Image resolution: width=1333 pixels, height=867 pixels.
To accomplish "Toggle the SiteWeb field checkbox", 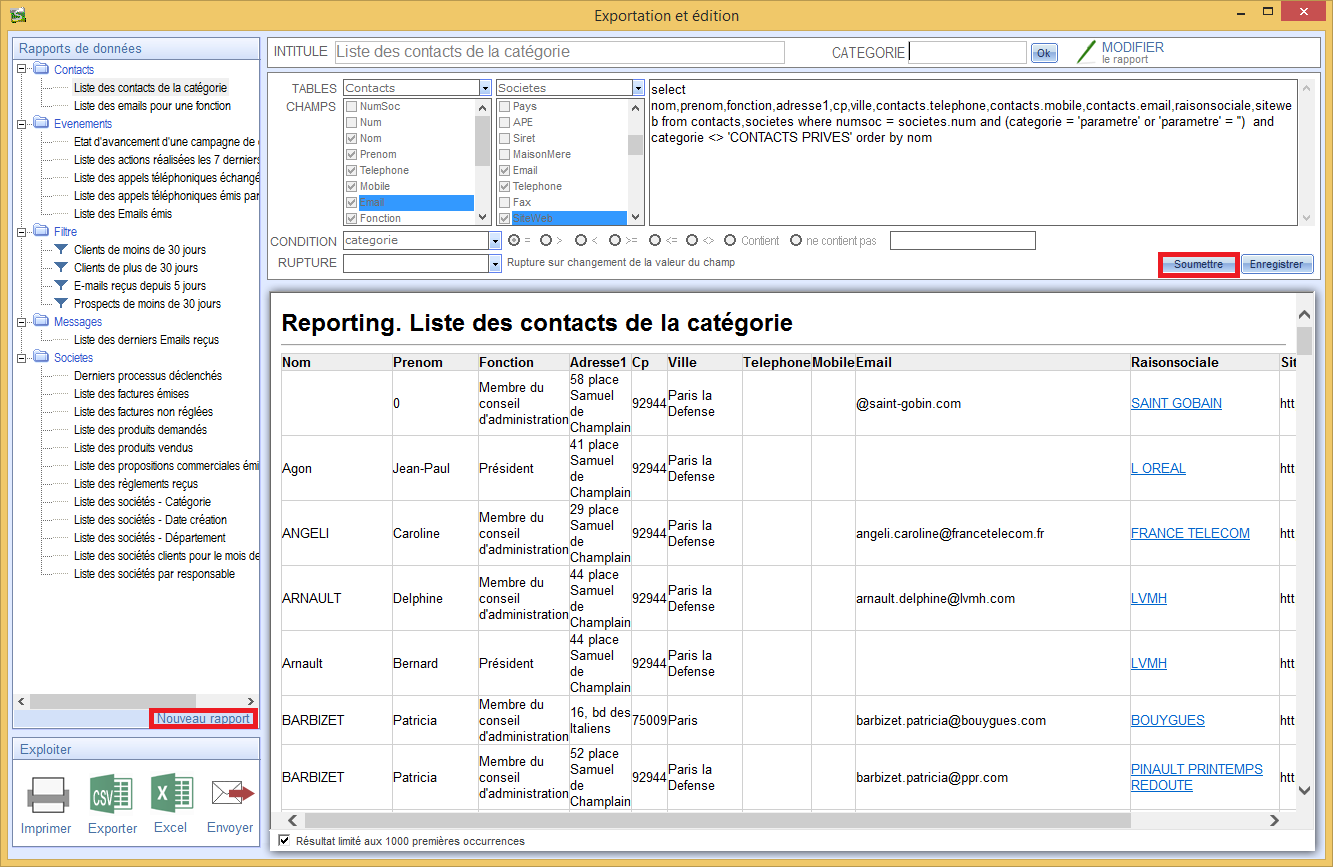I will [504, 218].
